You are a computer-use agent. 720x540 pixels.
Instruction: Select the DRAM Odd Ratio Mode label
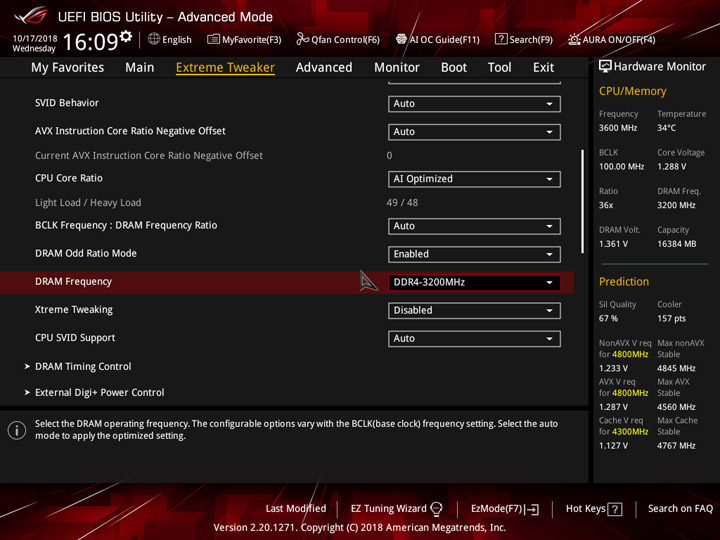click(86, 253)
